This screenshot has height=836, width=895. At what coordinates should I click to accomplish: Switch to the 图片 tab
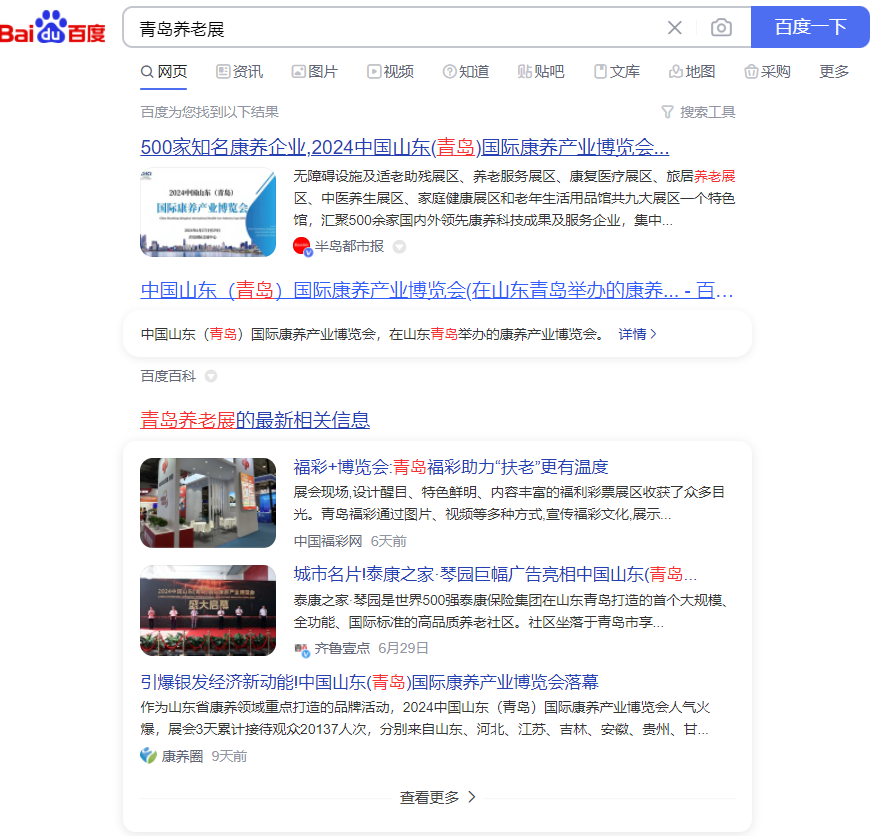[x=314, y=72]
